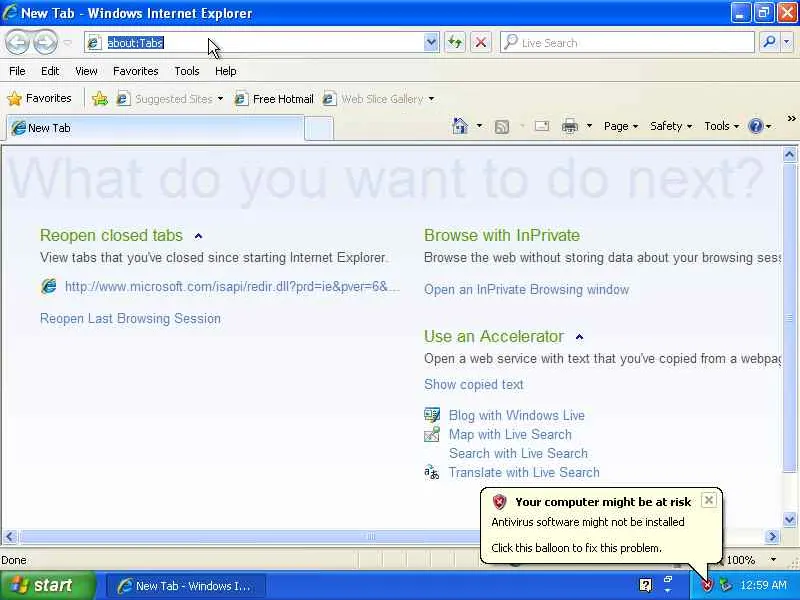Open zoom level 100% dropdown
This screenshot has width=800, height=600.
773,560
